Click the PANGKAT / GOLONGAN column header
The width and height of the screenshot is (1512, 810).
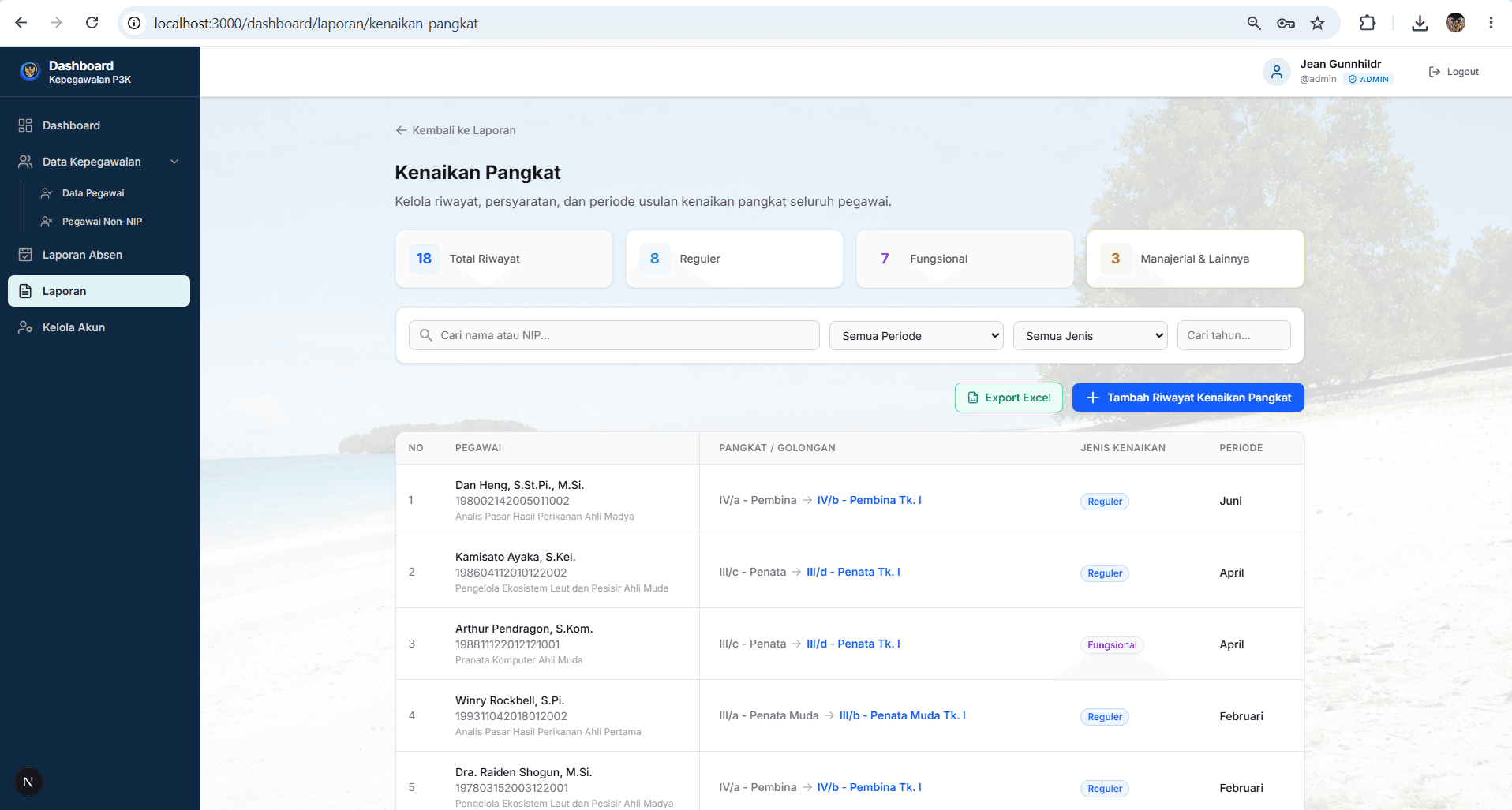click(x=777, y=448)
